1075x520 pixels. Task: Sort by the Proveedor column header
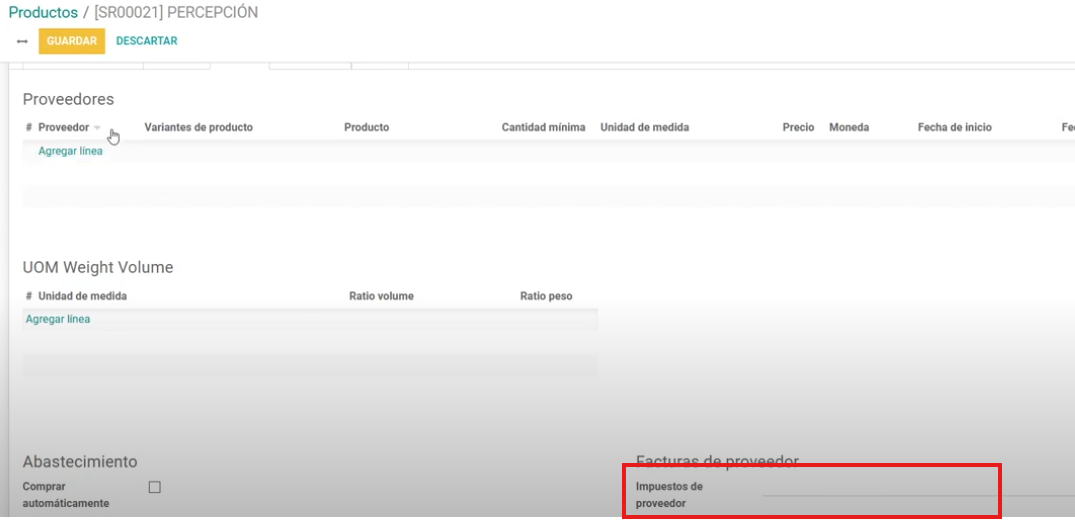(x=63, y=128)
